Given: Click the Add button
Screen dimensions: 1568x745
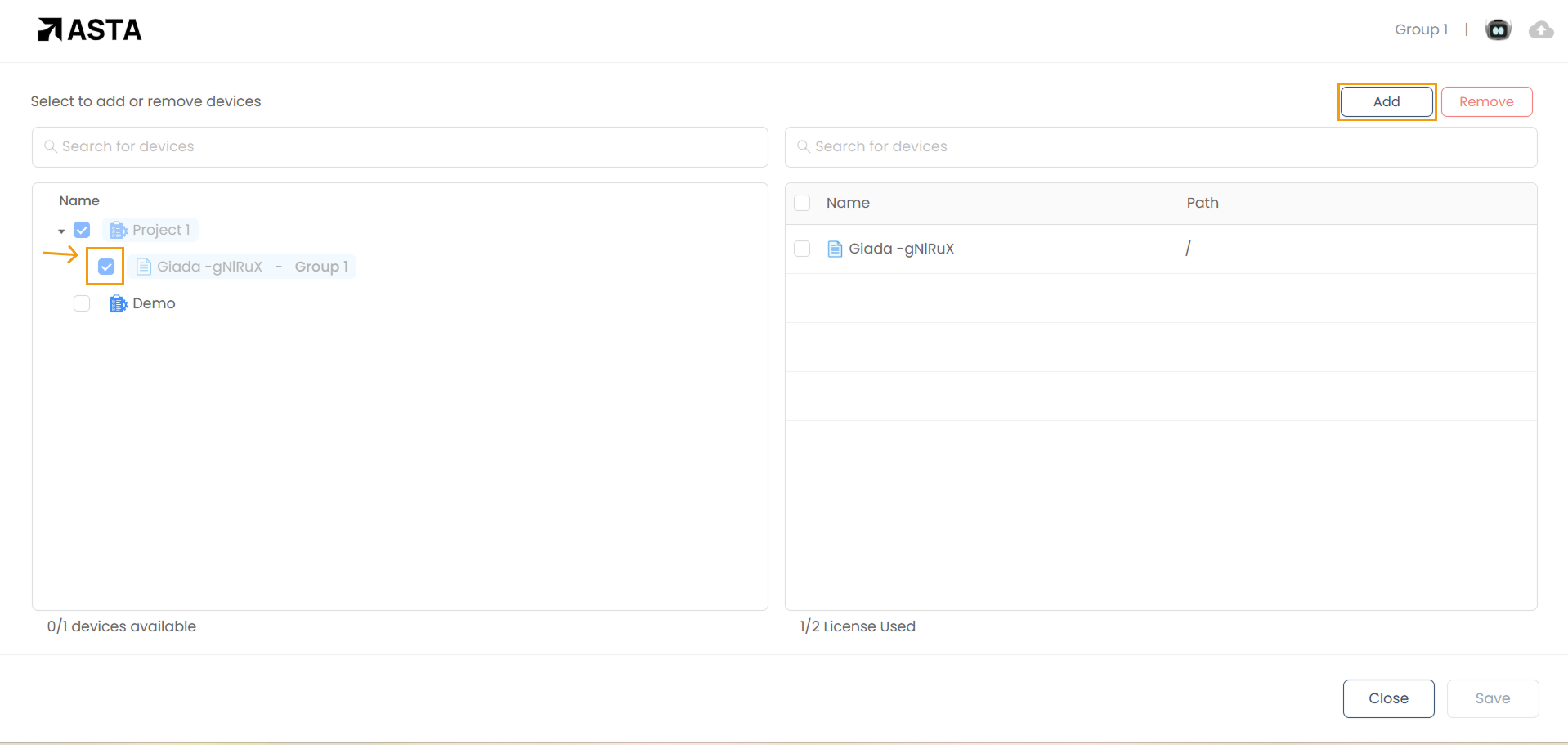Looking at the screenshot, I should click(1386, 101).
